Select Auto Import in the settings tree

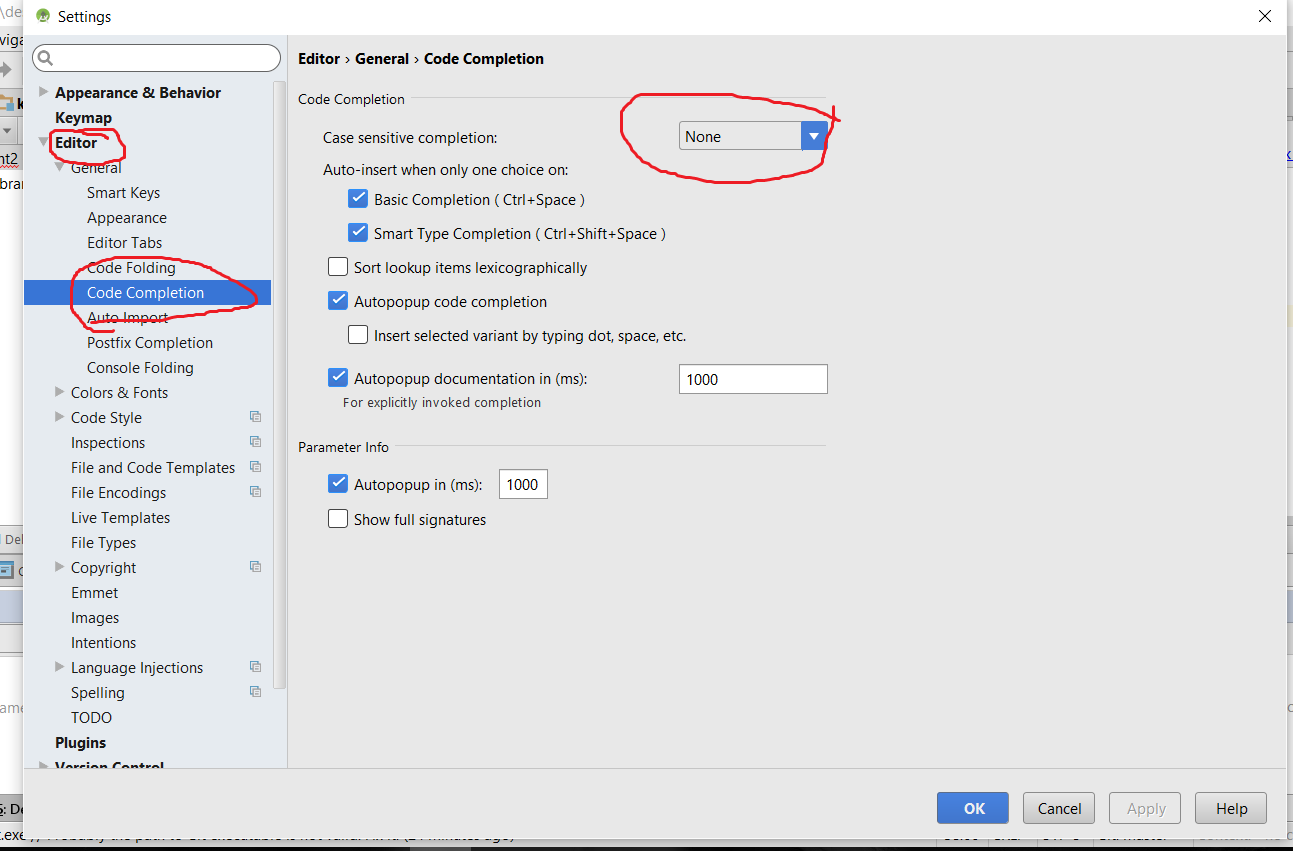click(127, 318)
